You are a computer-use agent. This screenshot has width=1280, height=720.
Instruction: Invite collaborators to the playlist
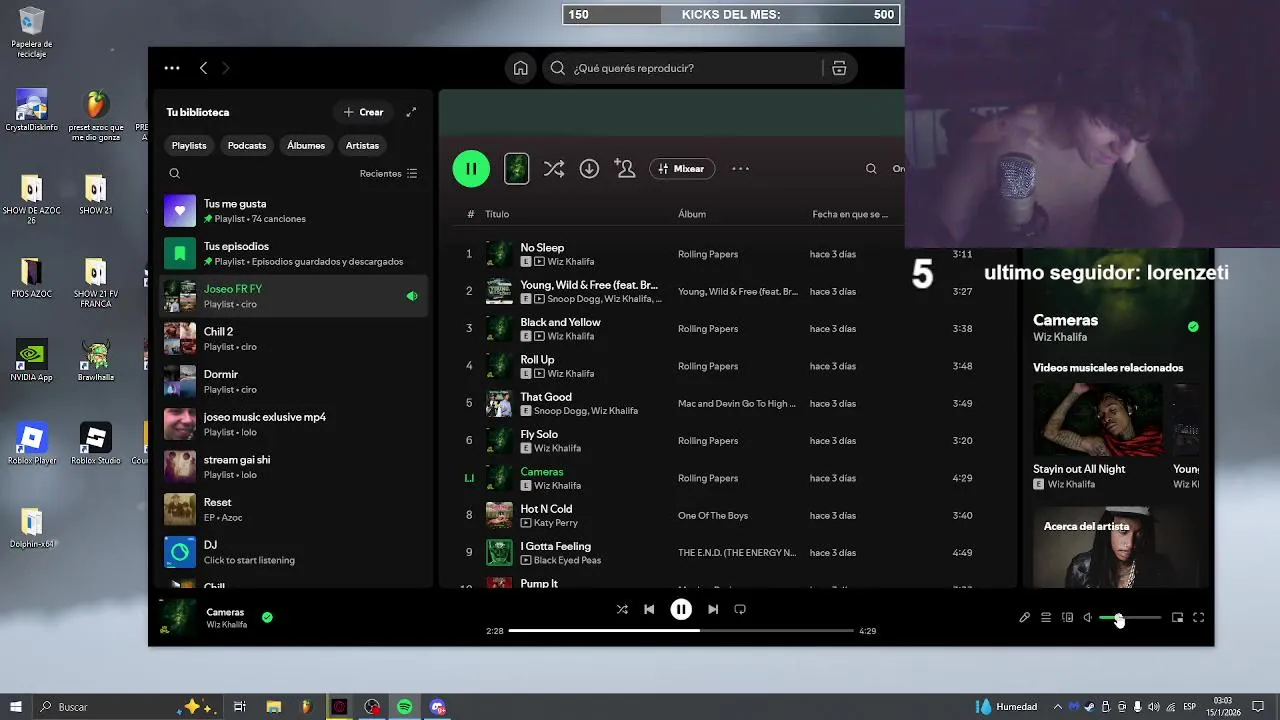(625, 169)
